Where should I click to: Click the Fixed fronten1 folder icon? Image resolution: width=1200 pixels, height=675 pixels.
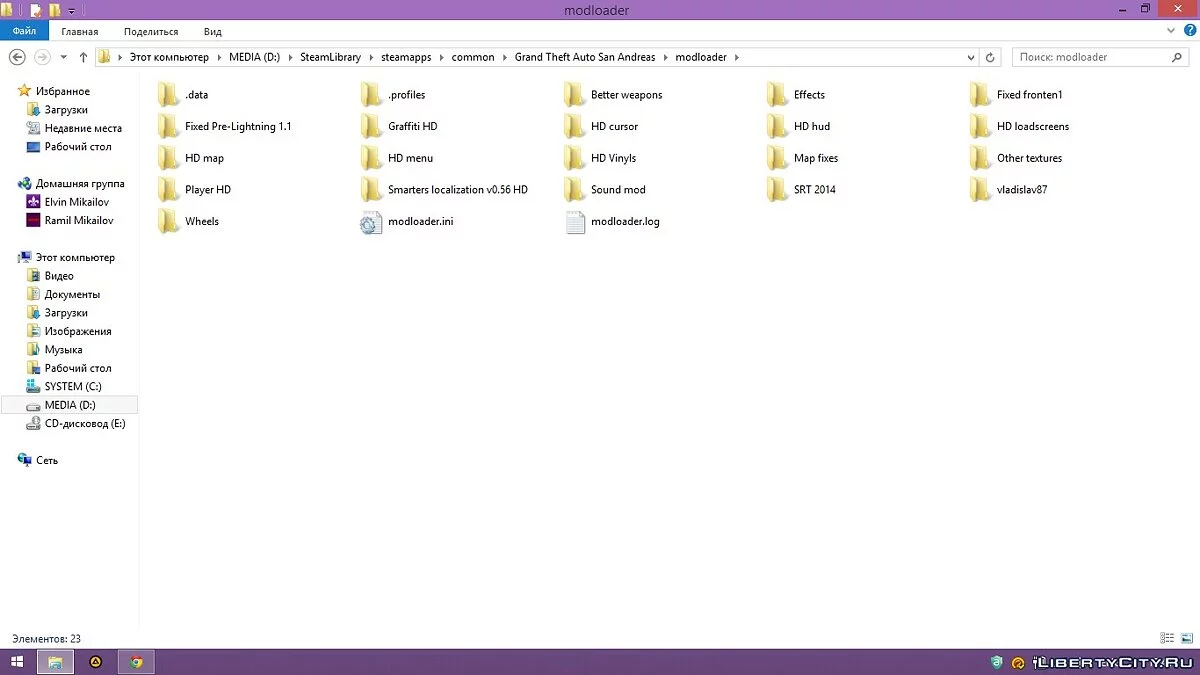point(980,95)
